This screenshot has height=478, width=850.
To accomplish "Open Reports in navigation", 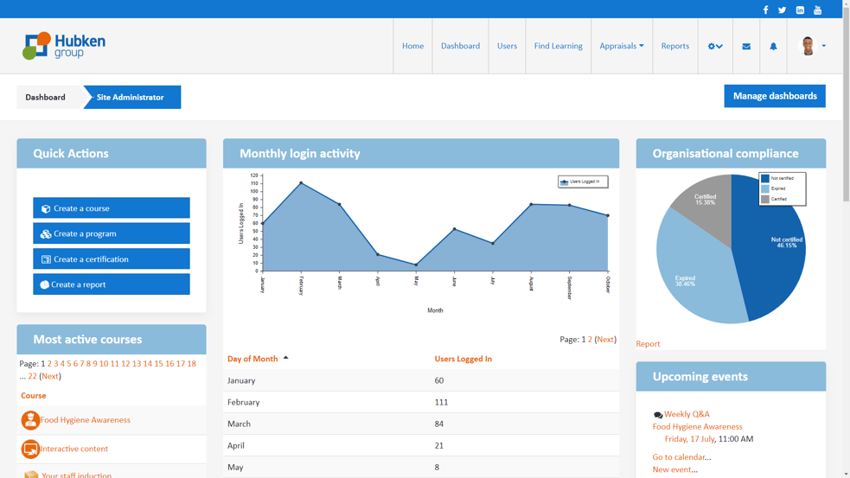I will [x=675, y=46].
